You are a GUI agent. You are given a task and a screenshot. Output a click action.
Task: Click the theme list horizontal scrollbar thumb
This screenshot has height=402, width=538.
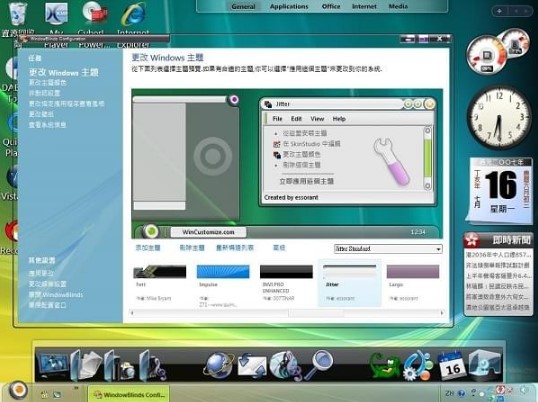(x=316, y=313)
